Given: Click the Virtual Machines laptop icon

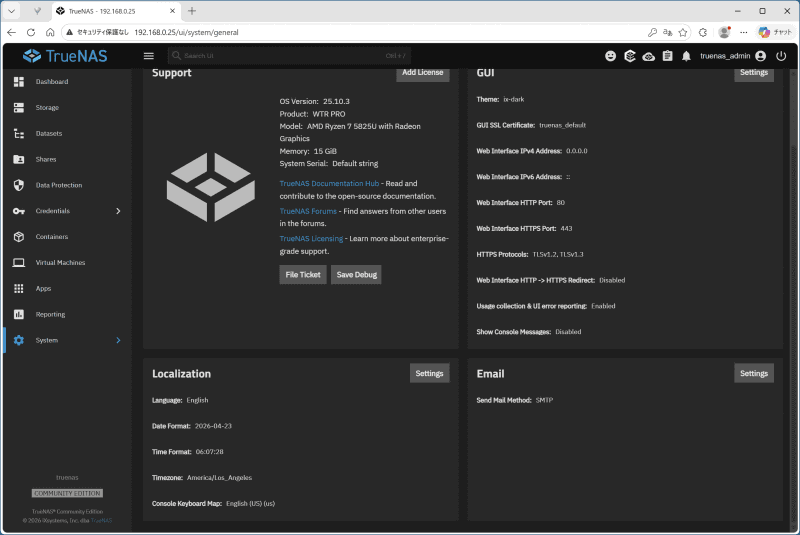Looking at the screenshot, I should (x=19, y=263).
